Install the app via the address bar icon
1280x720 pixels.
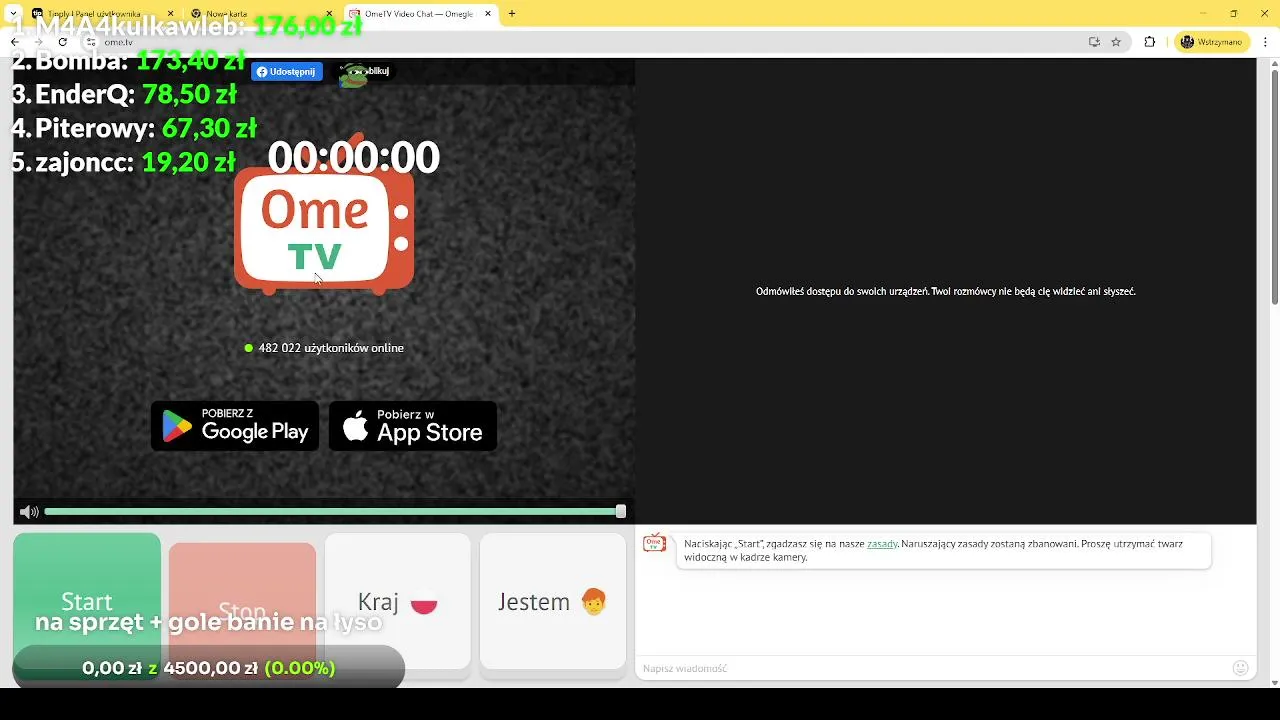[x=1094, y=42]
